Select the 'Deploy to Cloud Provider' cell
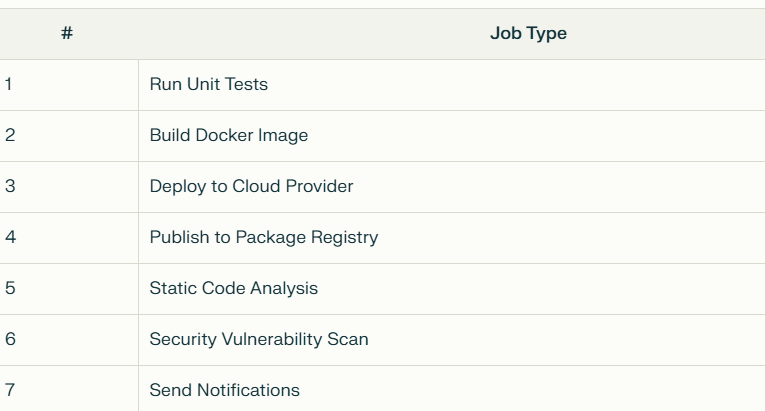This screenshot has width=765, height=411. [x=452, y=187]
